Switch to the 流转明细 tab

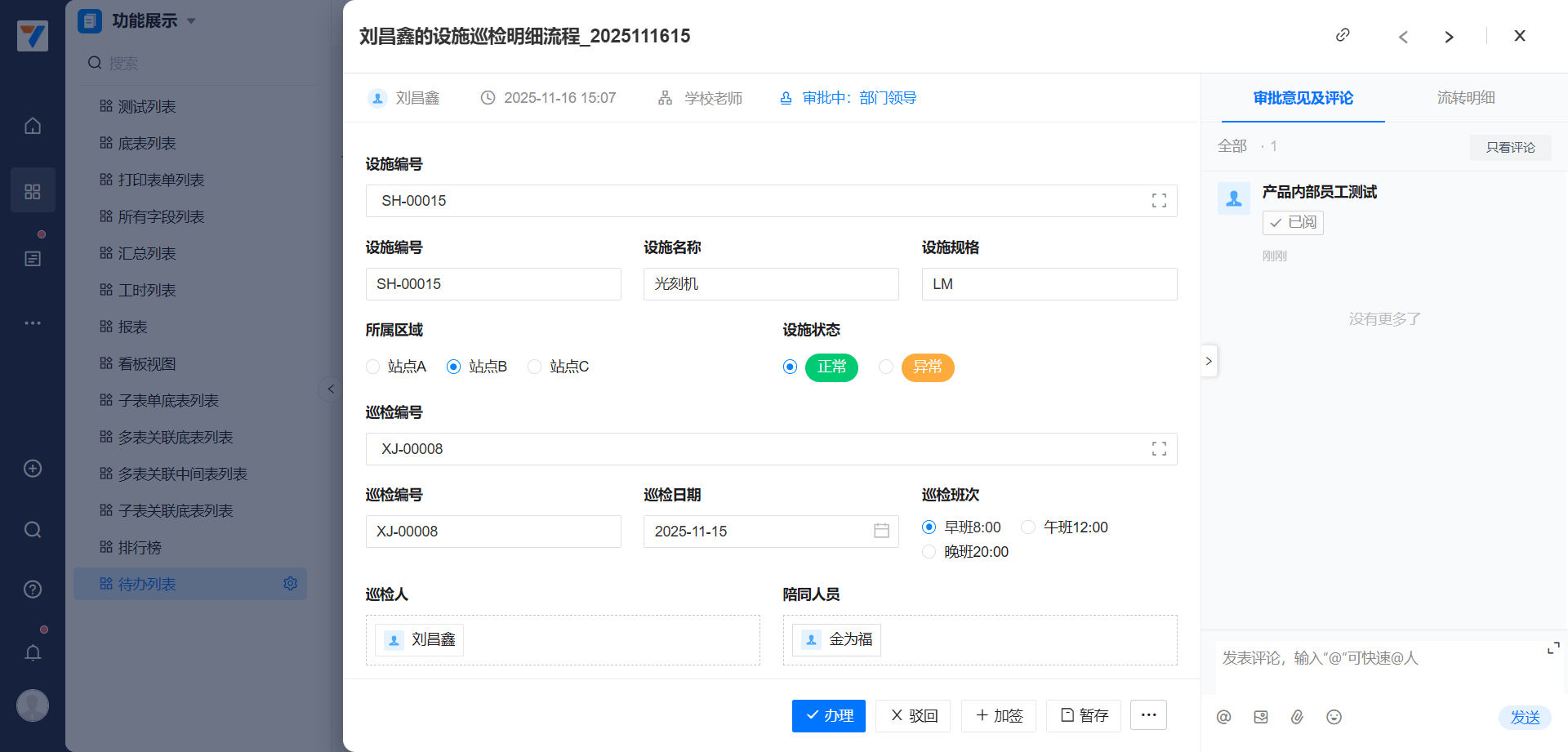[1465, 98]
